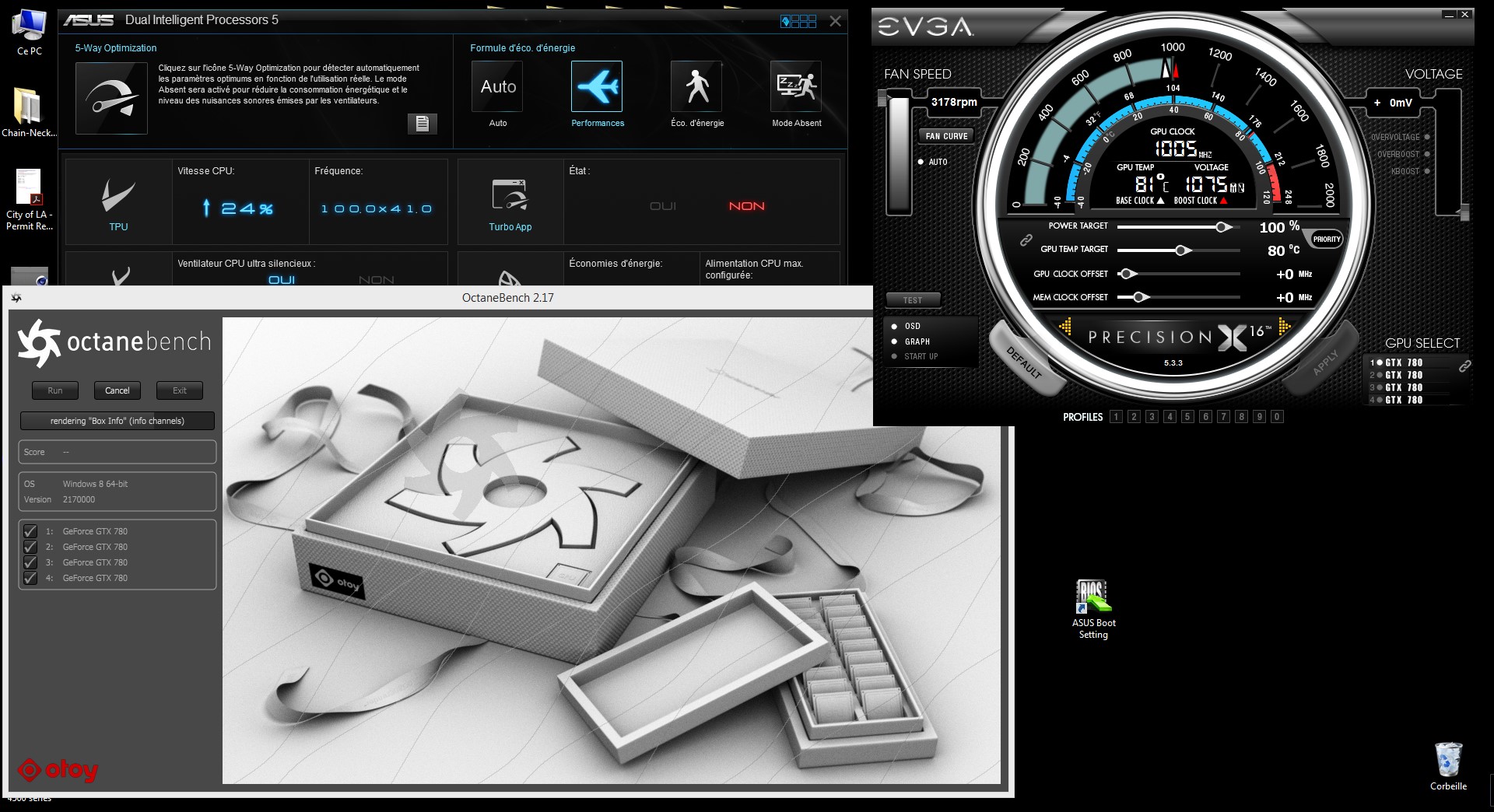Click the APPLY button in EVGA Precision

coord(1324,361)
